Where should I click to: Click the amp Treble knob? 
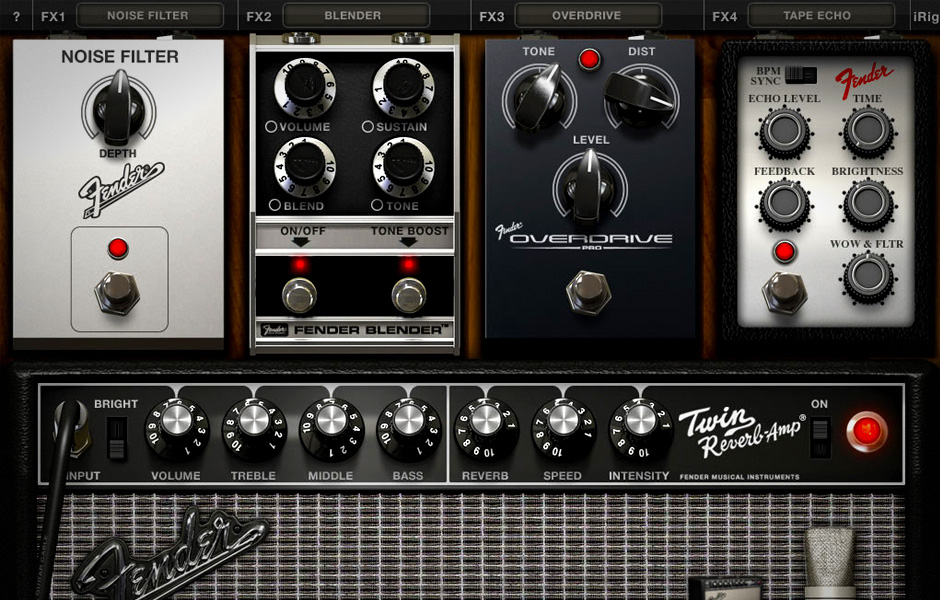pyautogui.click(x=254, y=430)
